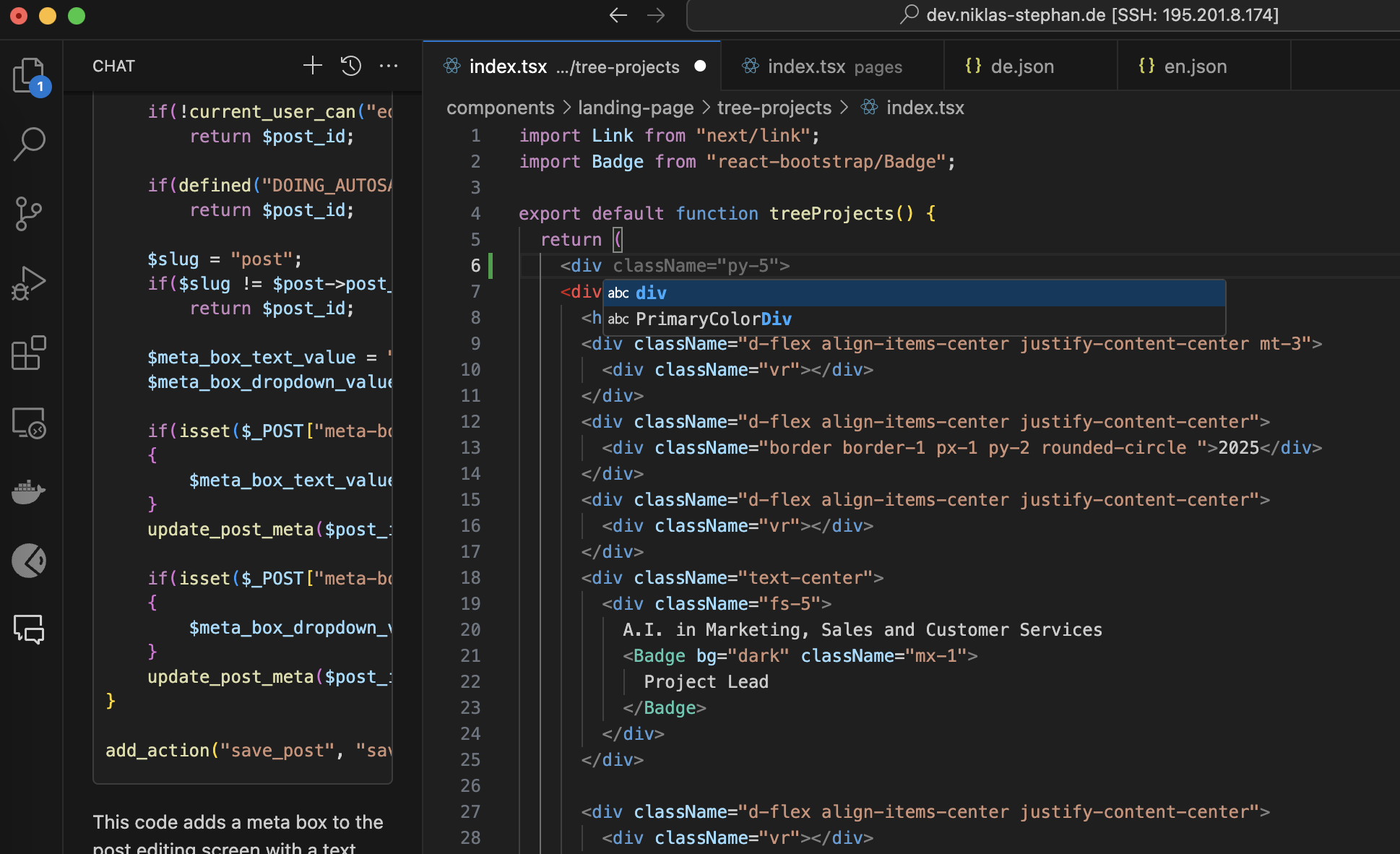This screenshot has height=854, width=1400.
Task: Click the 2025 text on line 13
Action: pos(1238,447)
